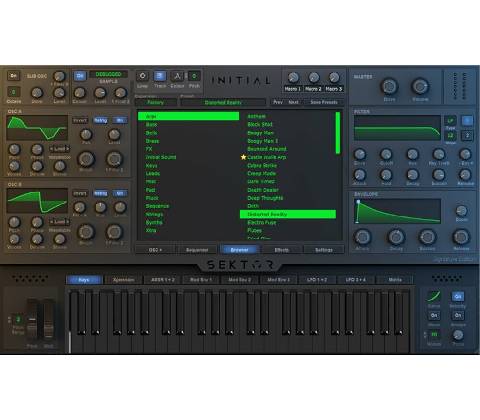This screenshot has width=480, height=420.
Task: Click the Sub Osc Drive knob
Action: [37, 93]
